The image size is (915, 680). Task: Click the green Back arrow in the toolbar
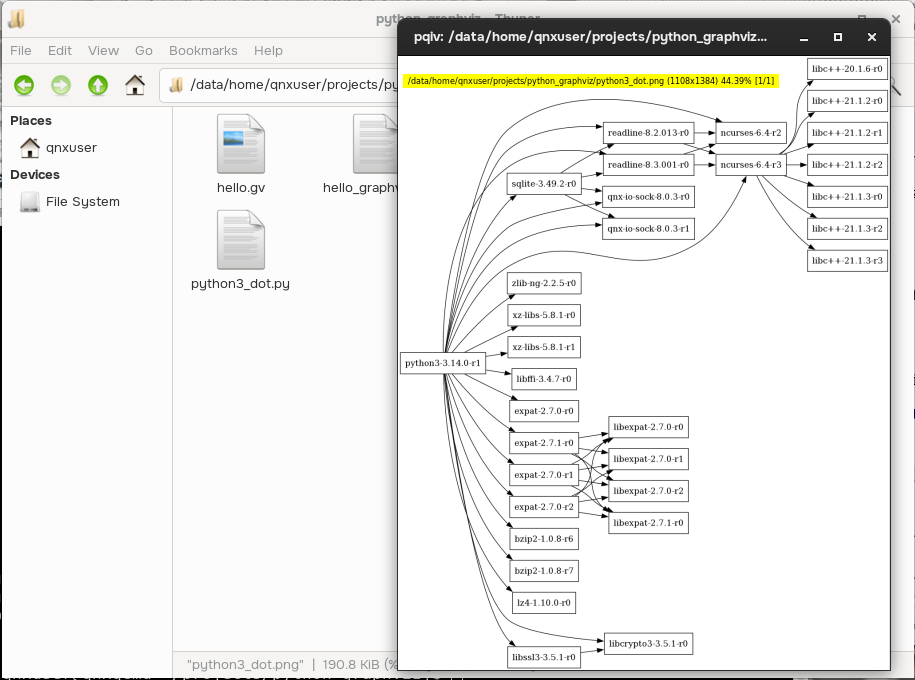24,86
